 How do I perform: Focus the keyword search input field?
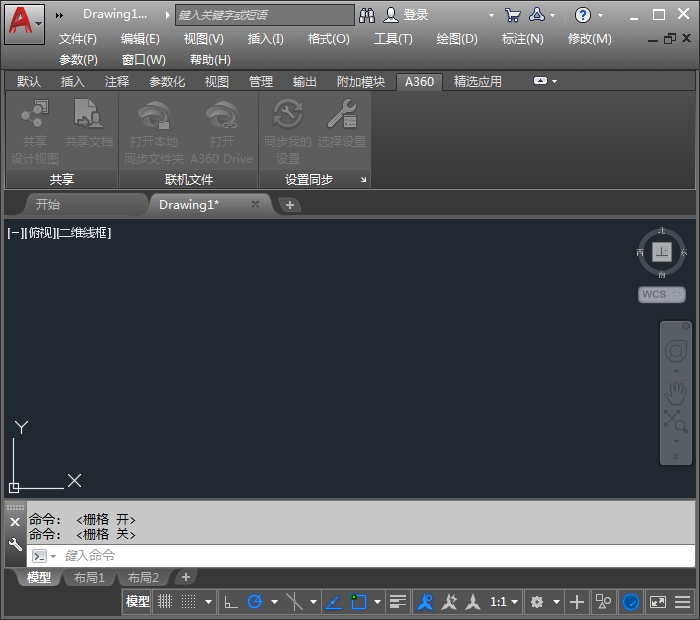click(265, 15)
